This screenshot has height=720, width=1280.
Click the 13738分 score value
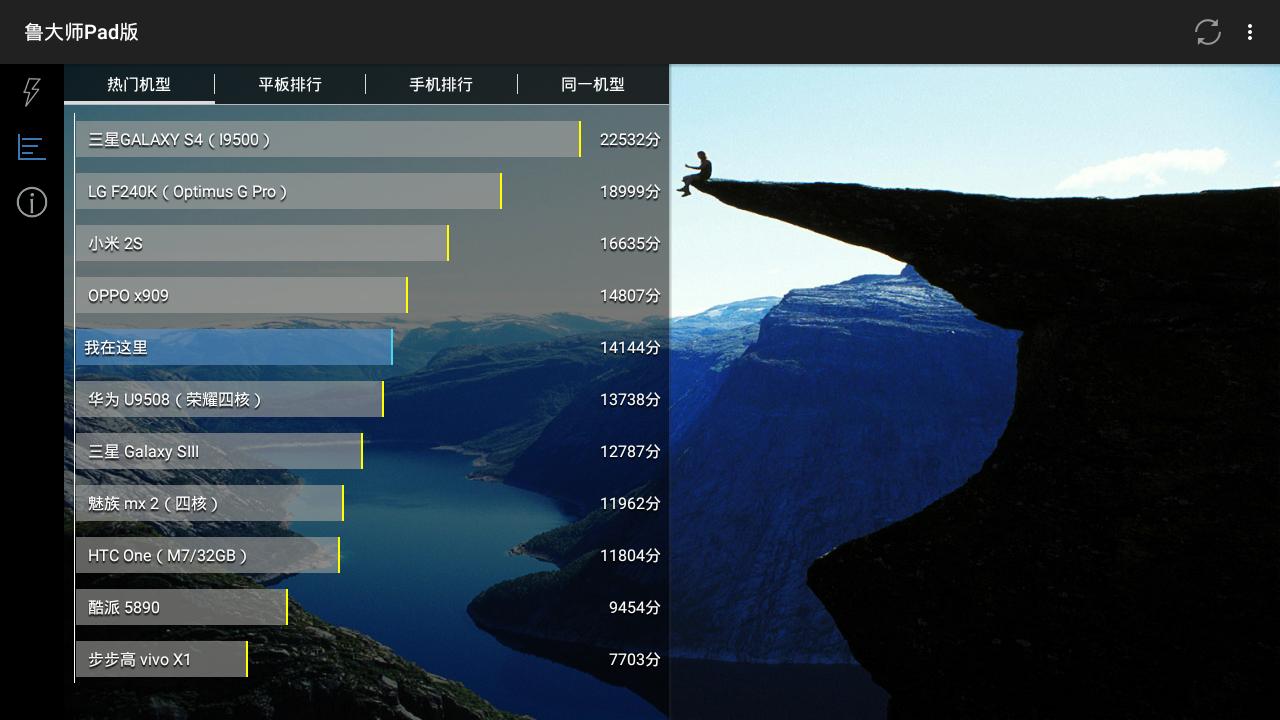pos(630,400)
